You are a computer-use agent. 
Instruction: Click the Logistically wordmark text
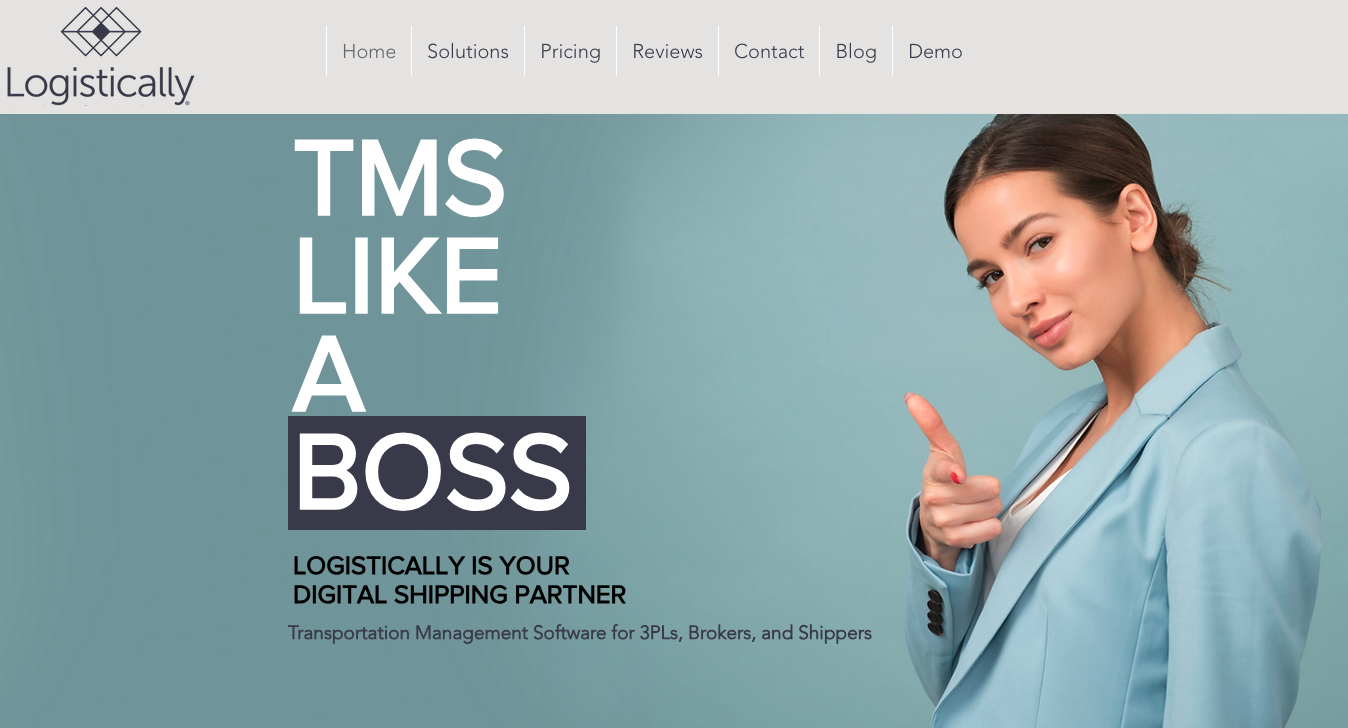pos(99,85)
